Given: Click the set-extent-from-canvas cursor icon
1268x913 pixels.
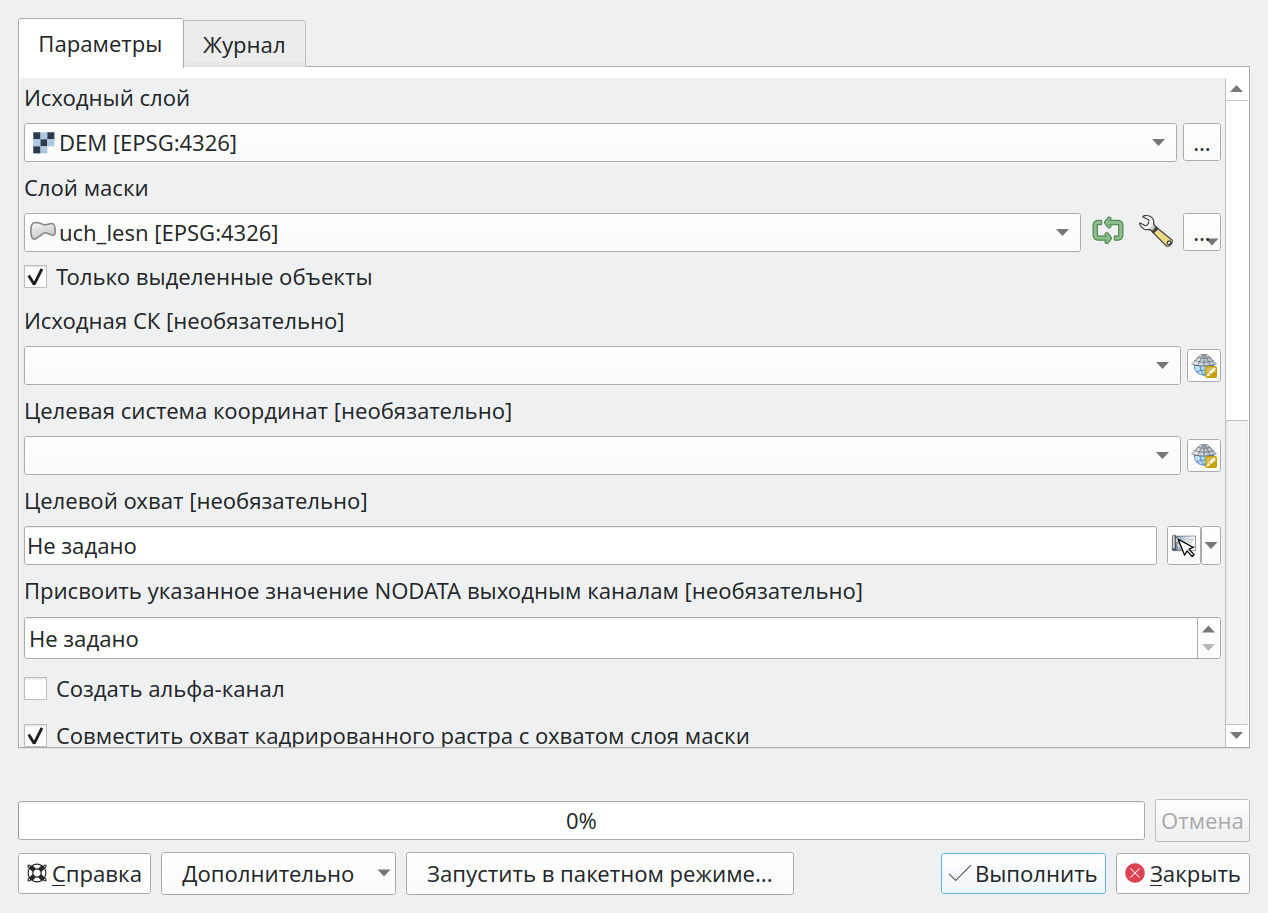Looking at the screenshot, I should [1184, 546].
